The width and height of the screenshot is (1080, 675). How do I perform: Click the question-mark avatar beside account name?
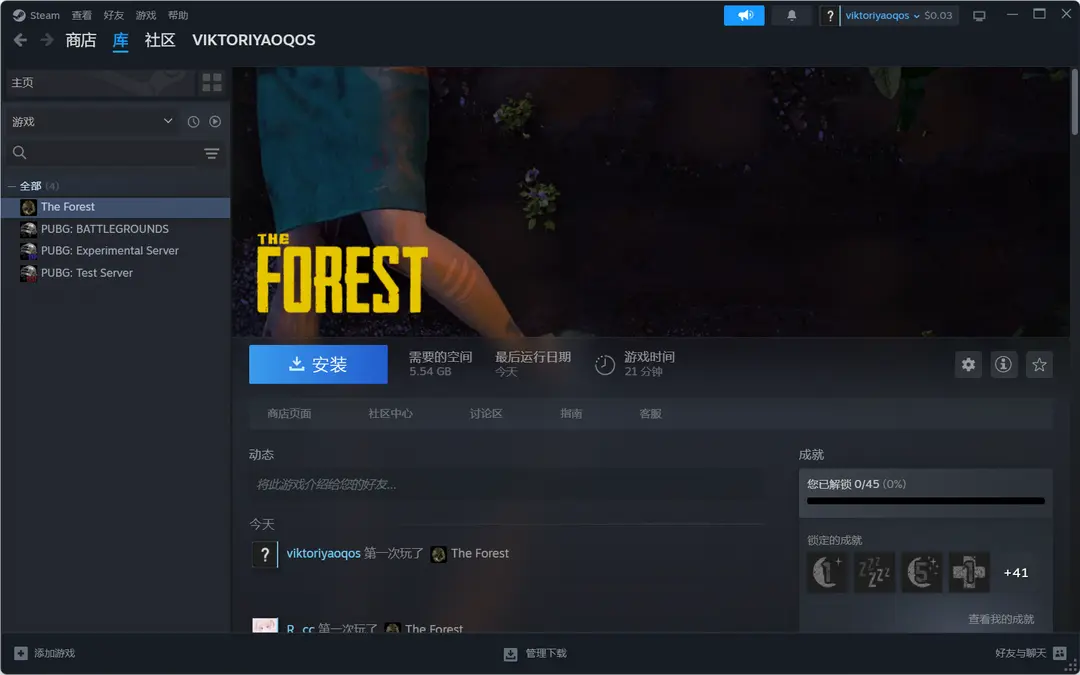[830, 16]
